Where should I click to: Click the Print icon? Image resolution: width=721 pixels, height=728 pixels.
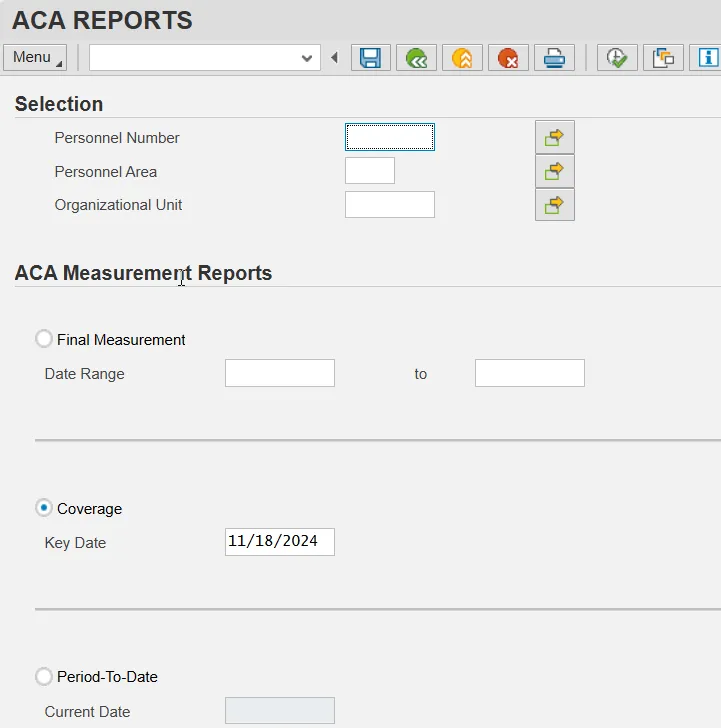coord(554,58)
